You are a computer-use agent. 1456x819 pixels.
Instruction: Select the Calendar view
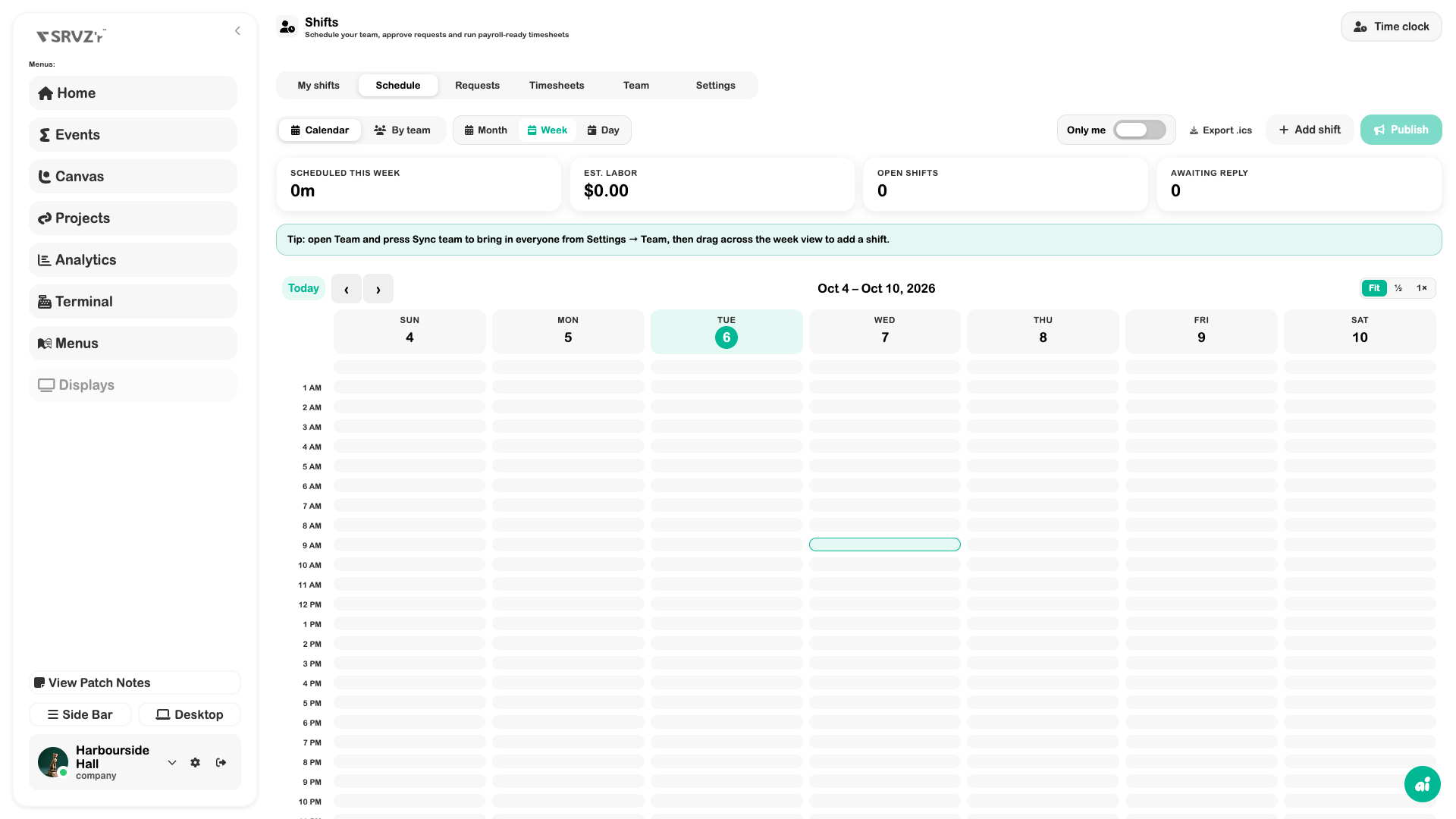point(320,130)
